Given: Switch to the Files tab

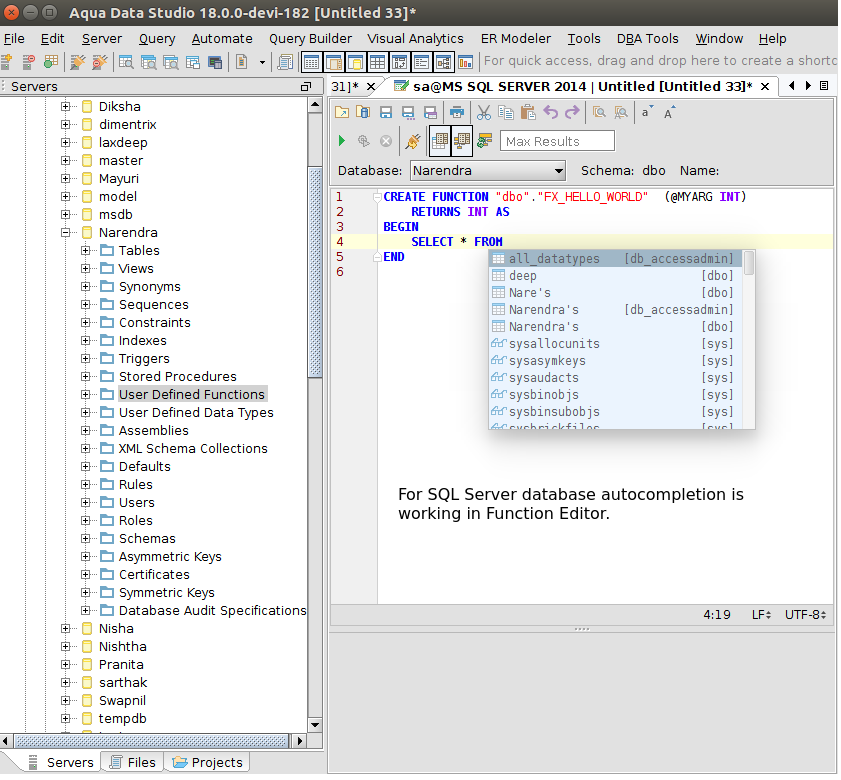Looking at the screenshot, I should tap(133, 763).
